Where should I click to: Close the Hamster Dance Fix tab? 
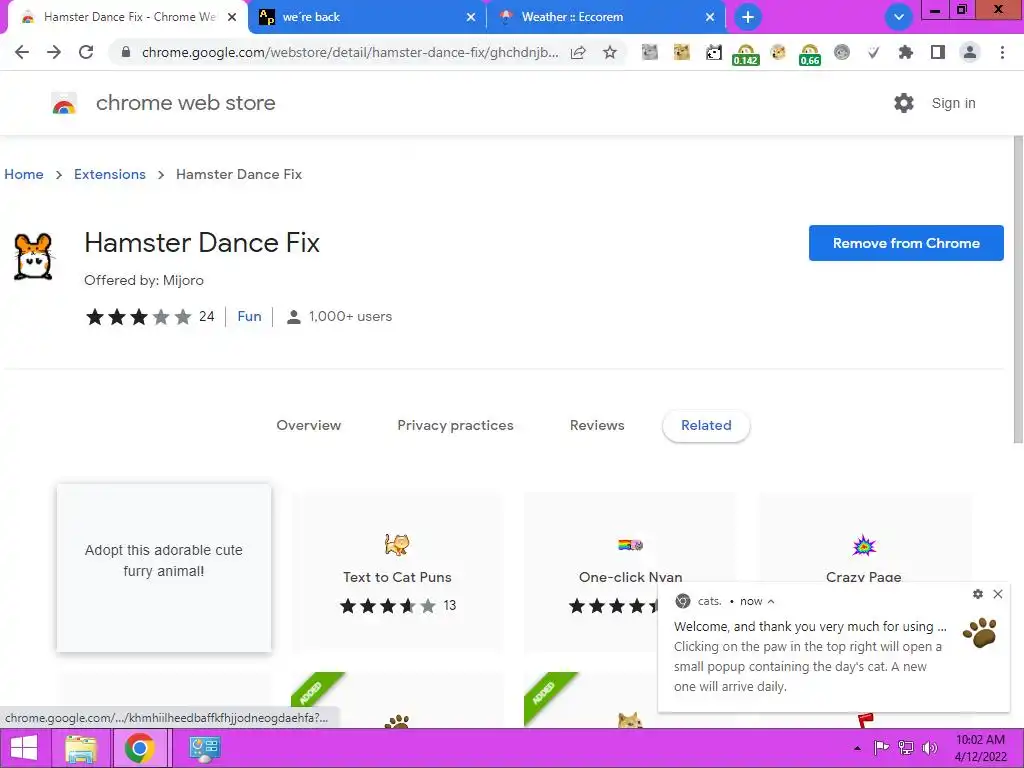[232, 17]
